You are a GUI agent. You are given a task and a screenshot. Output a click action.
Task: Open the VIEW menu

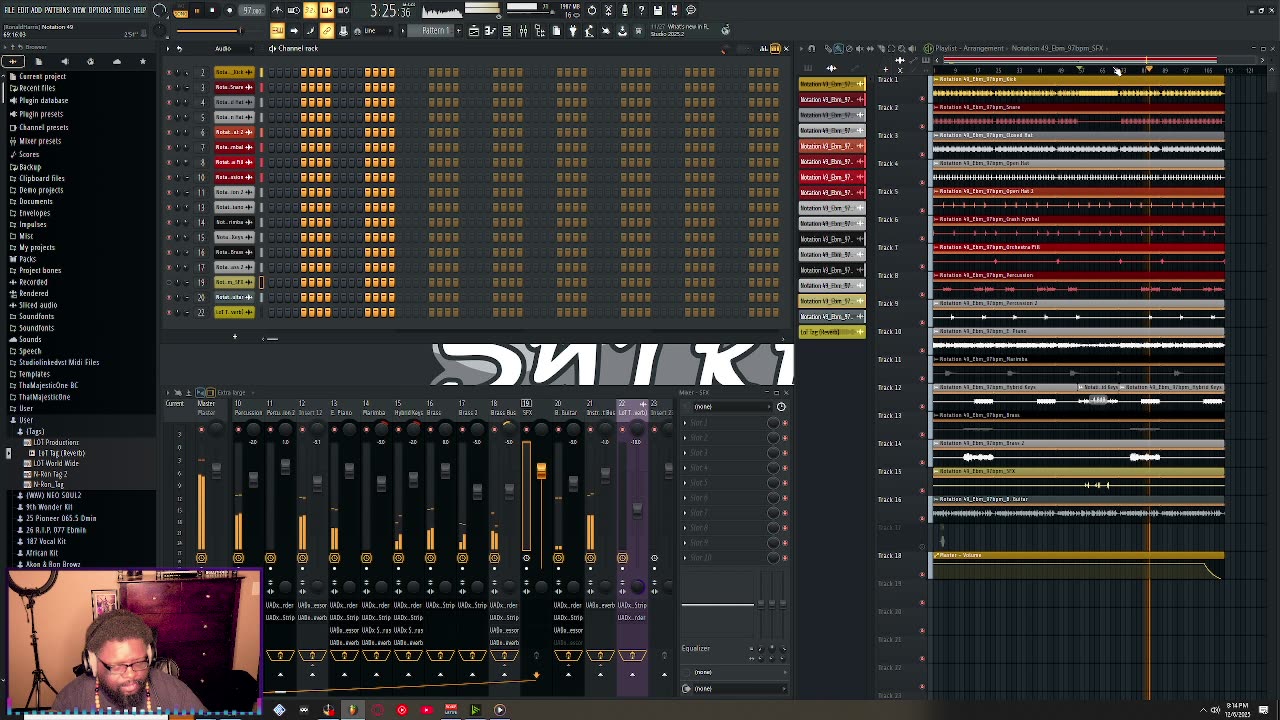click(80, 10)
